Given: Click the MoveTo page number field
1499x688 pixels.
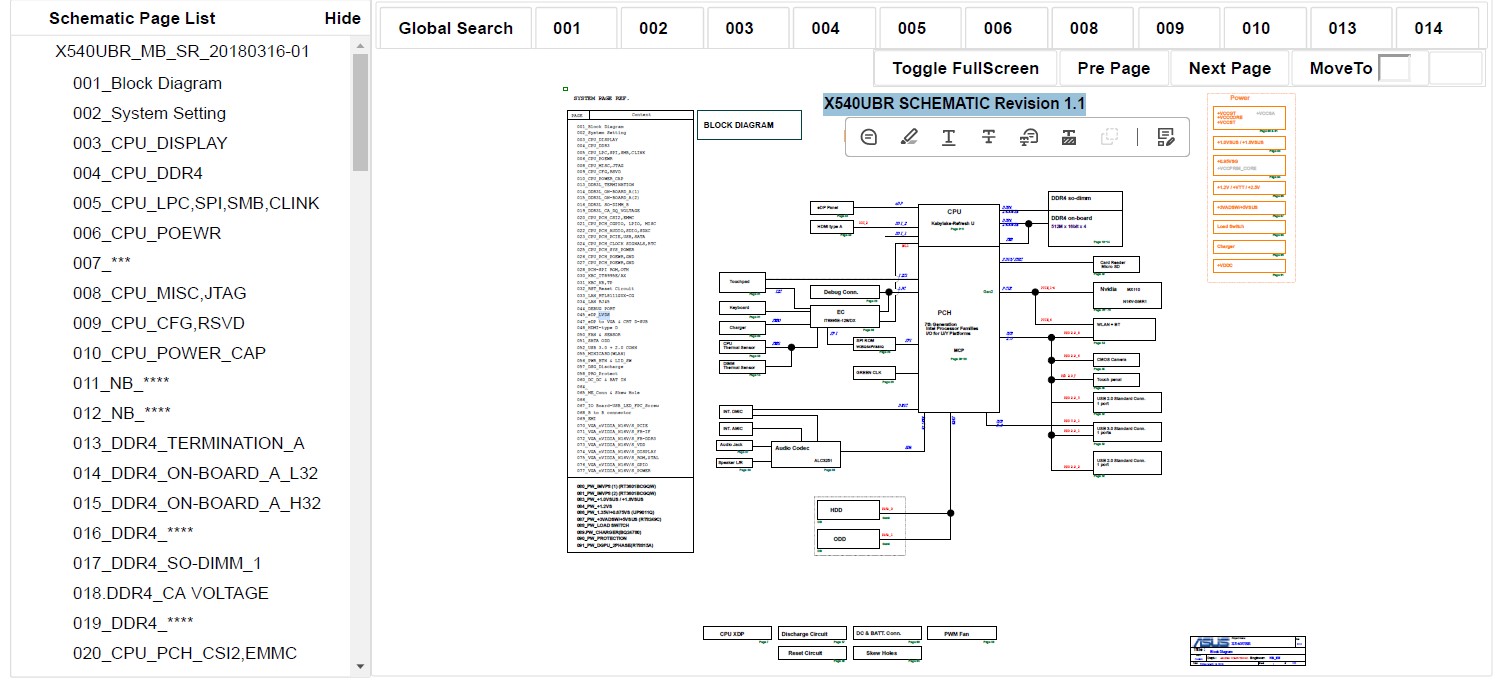Looking at the screenshot, I should [x=1394, y=68].
